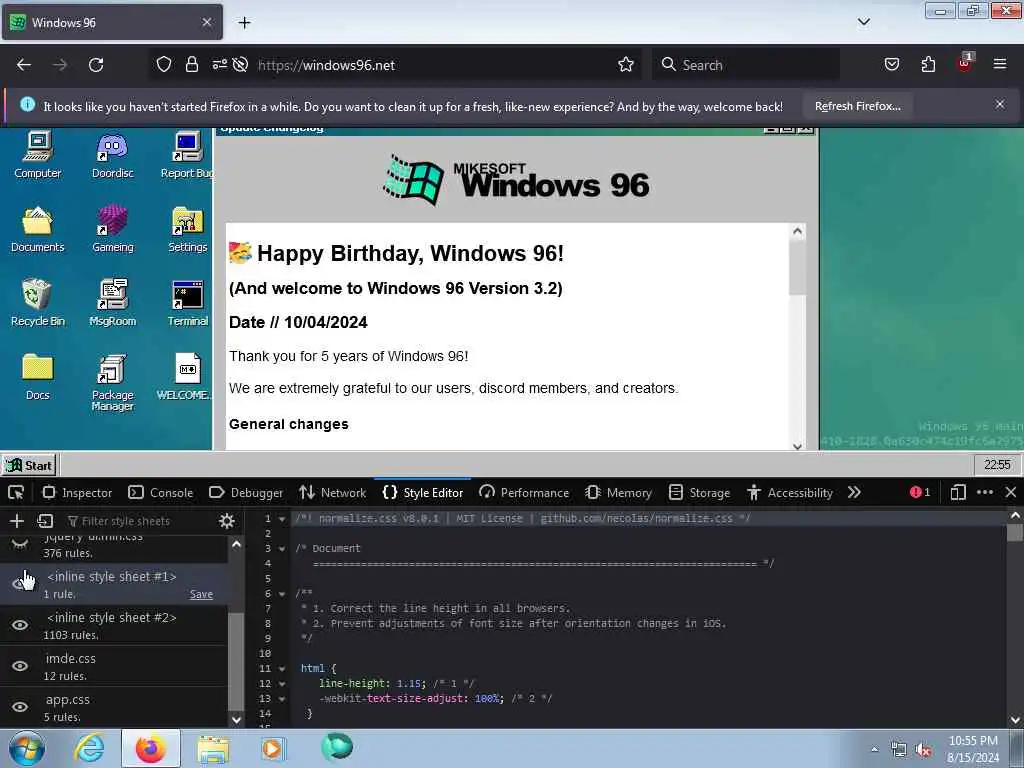Click the code editor vertical scrollbar thumb
Viewport: 1024px width, 768px height.
(x=1015, y=533)
